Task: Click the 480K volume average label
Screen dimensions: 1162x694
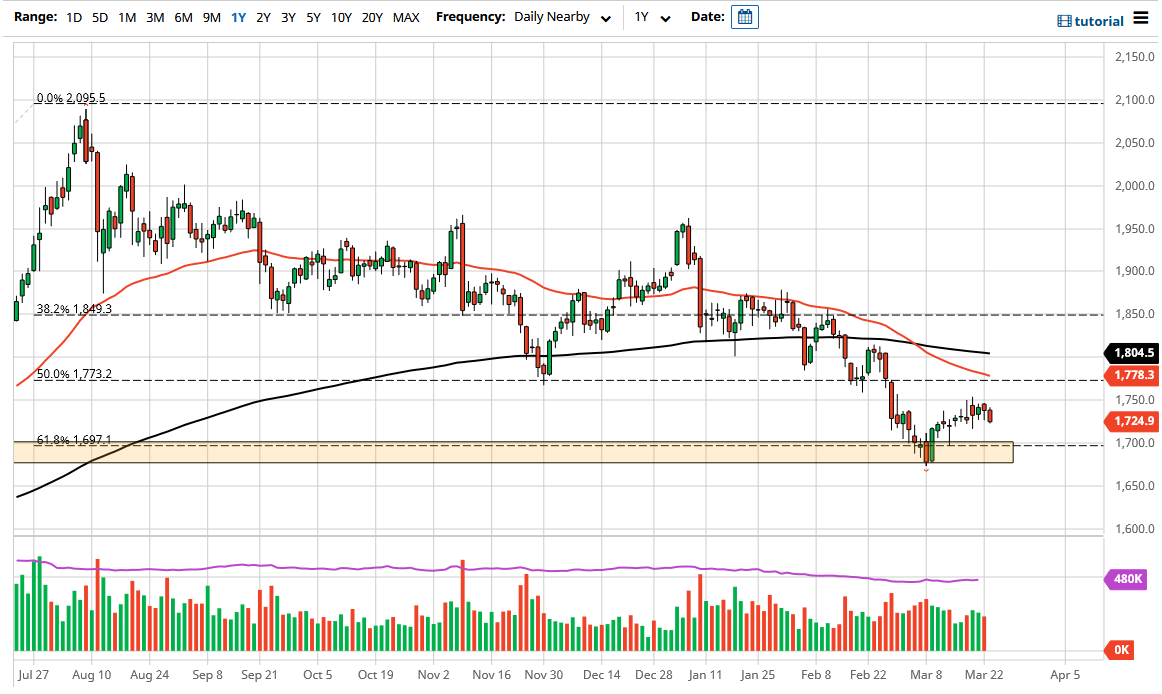Action: tap(1126, 579)
